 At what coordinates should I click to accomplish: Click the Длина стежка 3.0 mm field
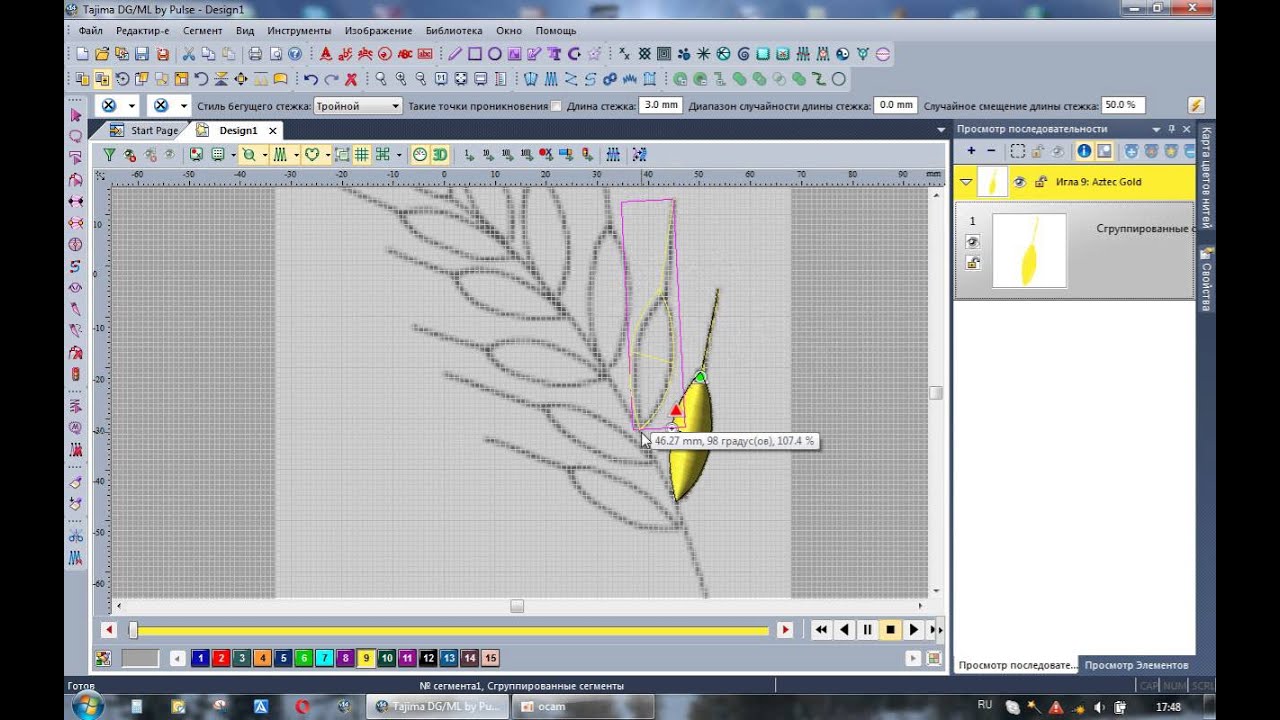tap(660, 105)
